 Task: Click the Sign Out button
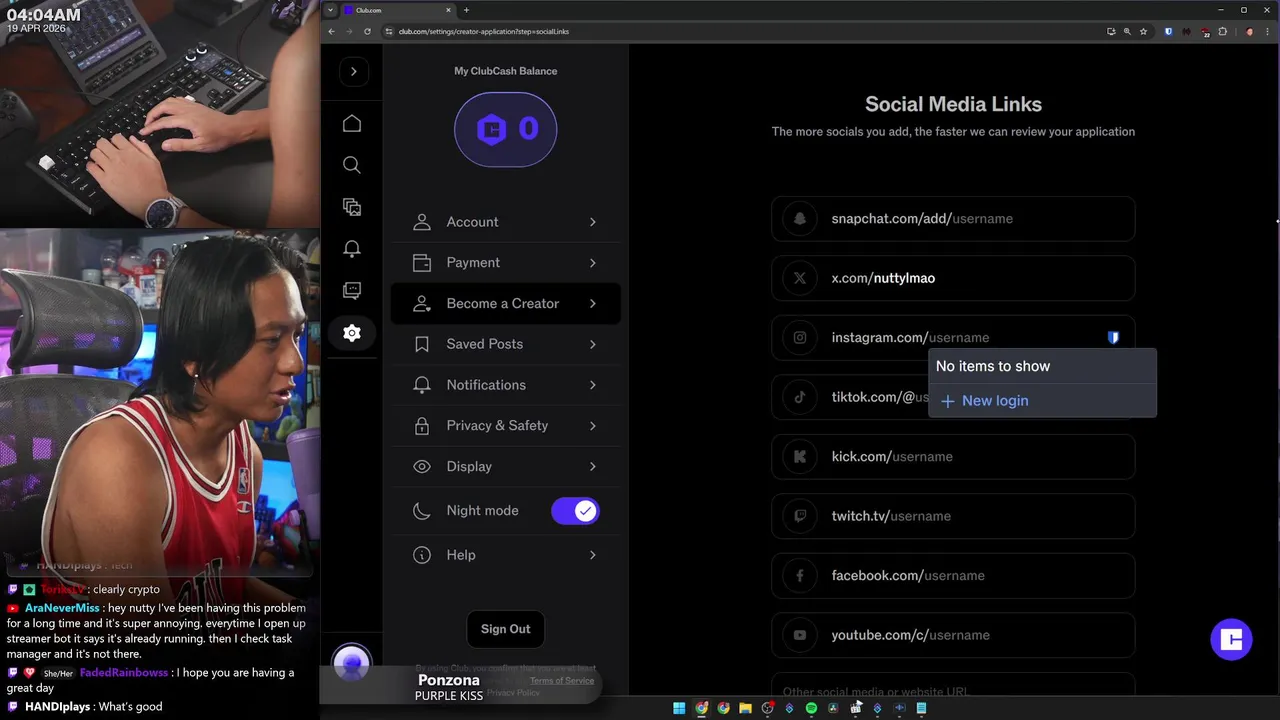coord(505,629)
